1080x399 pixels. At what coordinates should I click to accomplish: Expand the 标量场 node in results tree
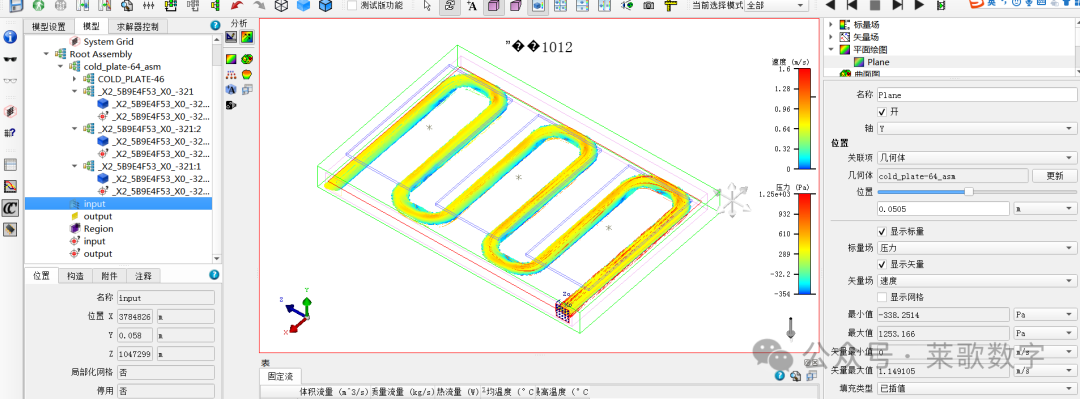(x=831, y=24)
